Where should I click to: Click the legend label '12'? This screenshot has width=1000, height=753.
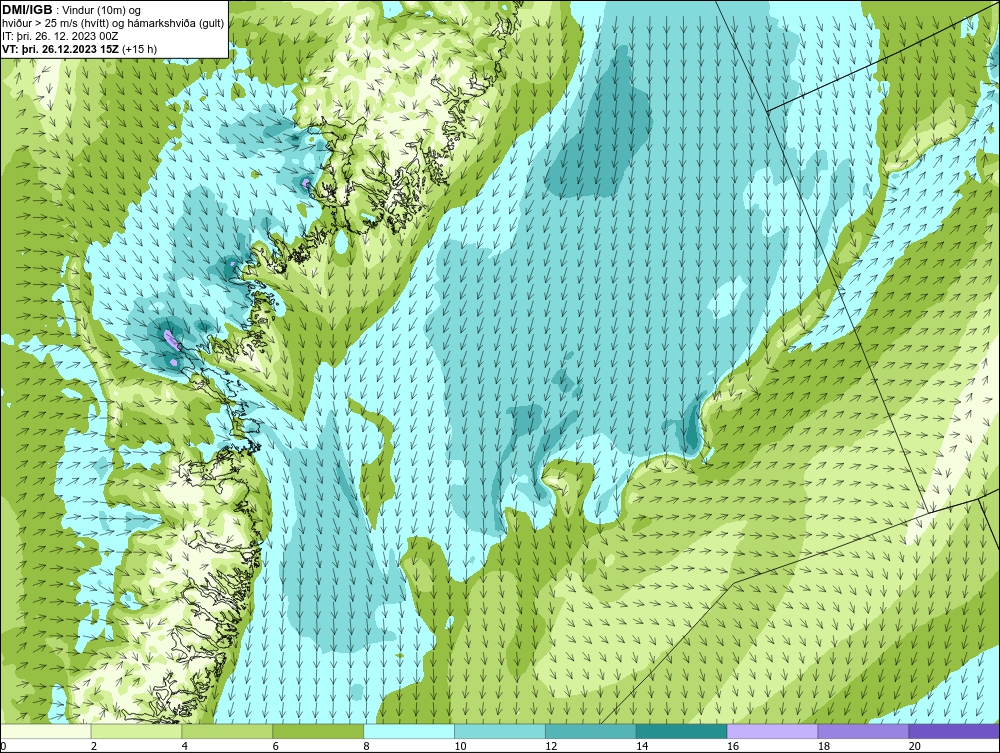pos(551,746)
